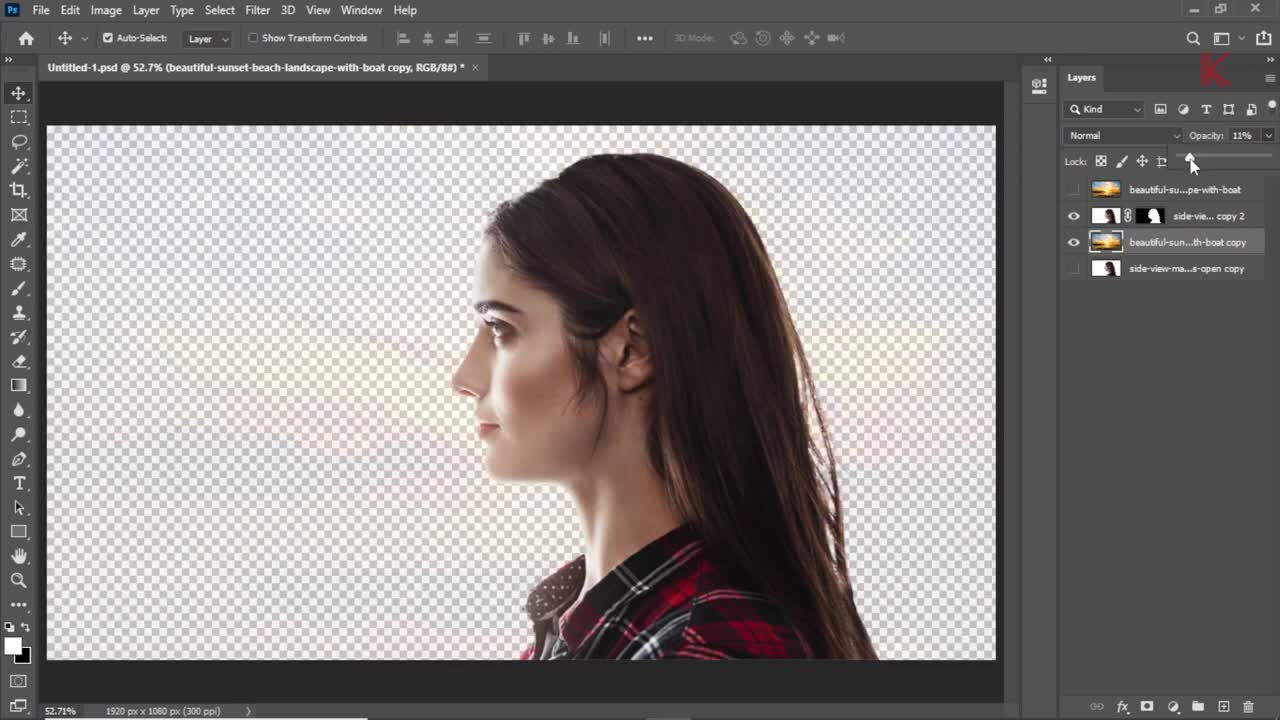This screenshot has height=720, width=1280.
Task: Open the Search icon in options bar
Action: [1193, 38]
